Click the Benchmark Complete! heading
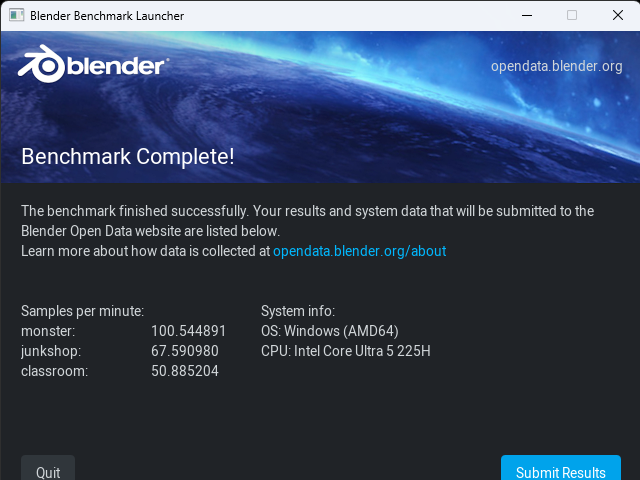Screen dimensions: 640x480 [x=128, y=156]
